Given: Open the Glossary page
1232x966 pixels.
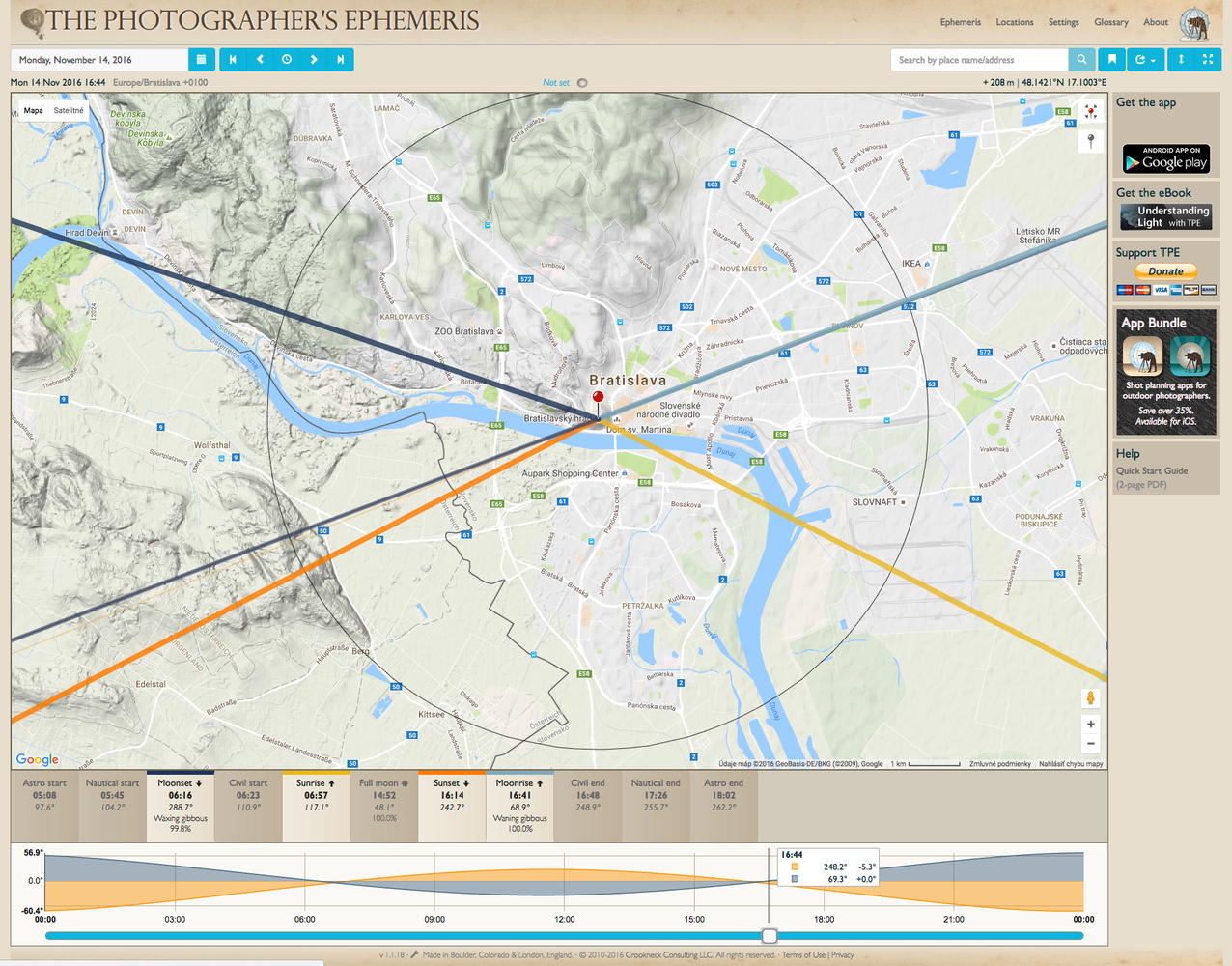Looking at the screenshot, I should tap(1110, 22).
